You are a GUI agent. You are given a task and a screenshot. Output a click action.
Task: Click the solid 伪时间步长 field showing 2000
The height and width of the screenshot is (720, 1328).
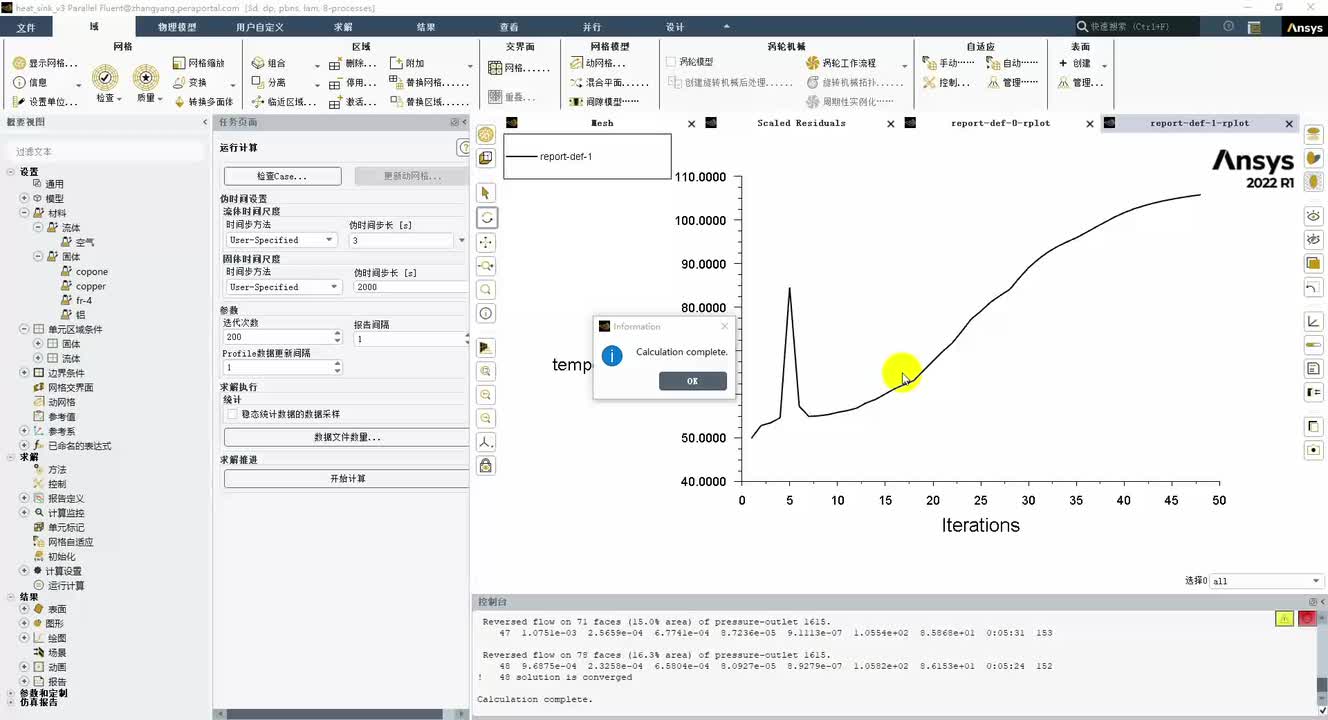[410, 287]
